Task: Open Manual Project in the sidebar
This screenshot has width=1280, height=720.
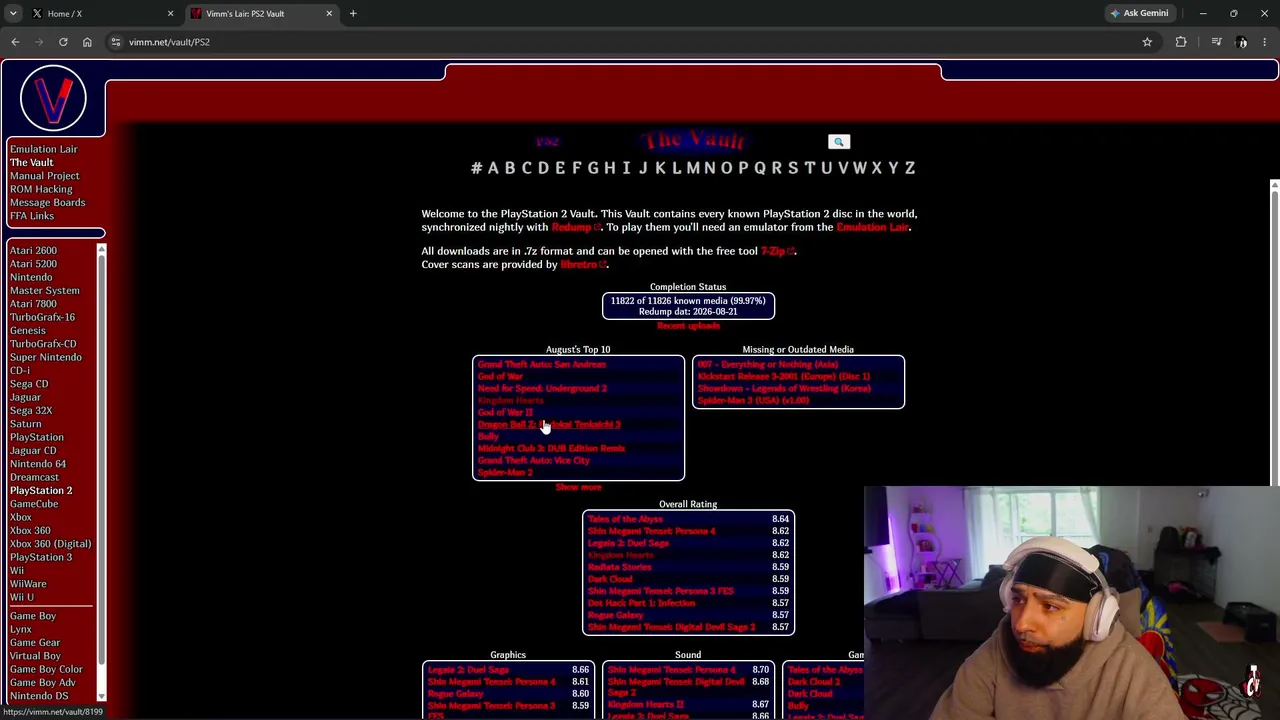Action: pos(45,176)
